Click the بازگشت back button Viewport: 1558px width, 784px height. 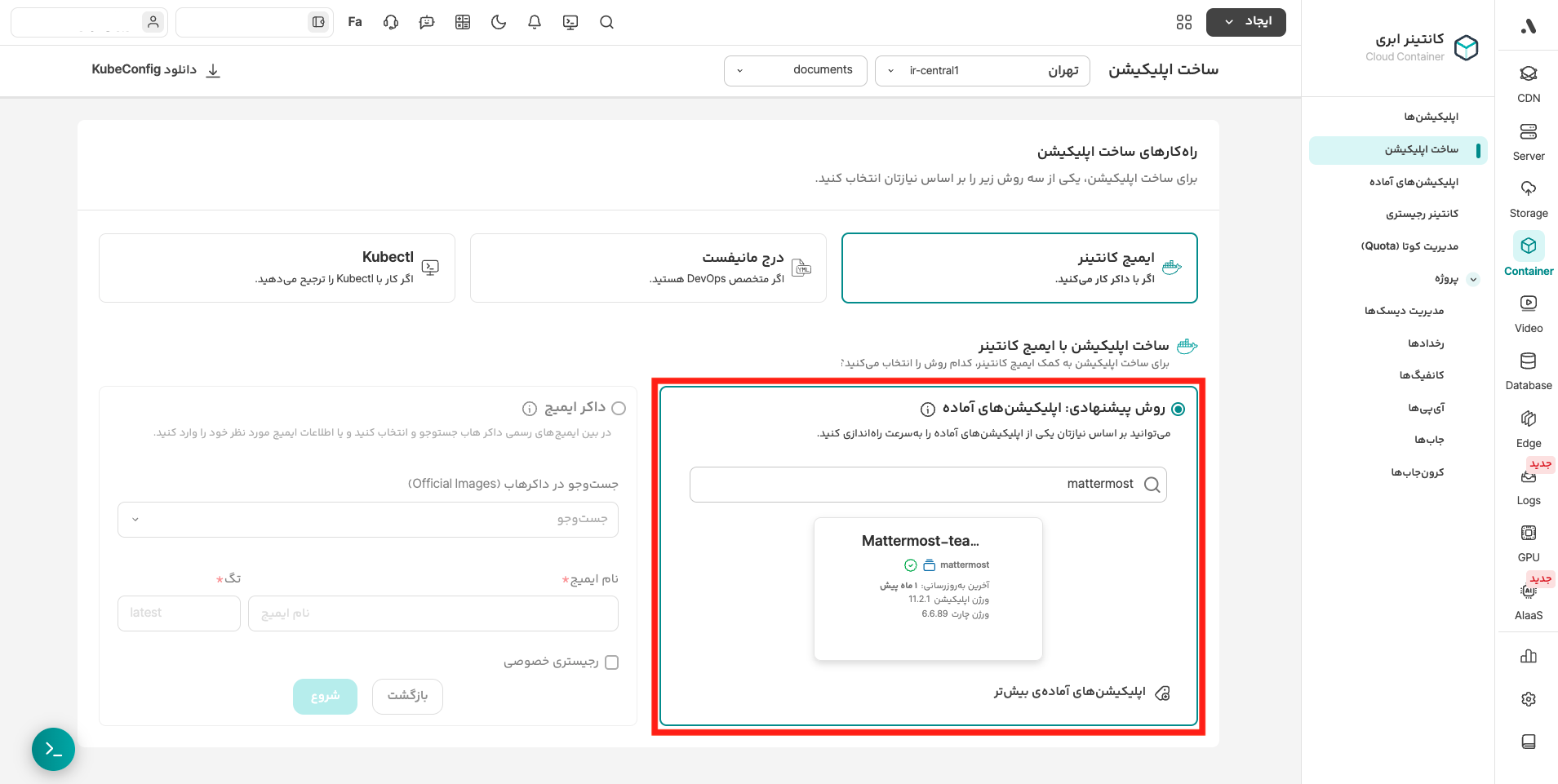click(x=407, y=696)
